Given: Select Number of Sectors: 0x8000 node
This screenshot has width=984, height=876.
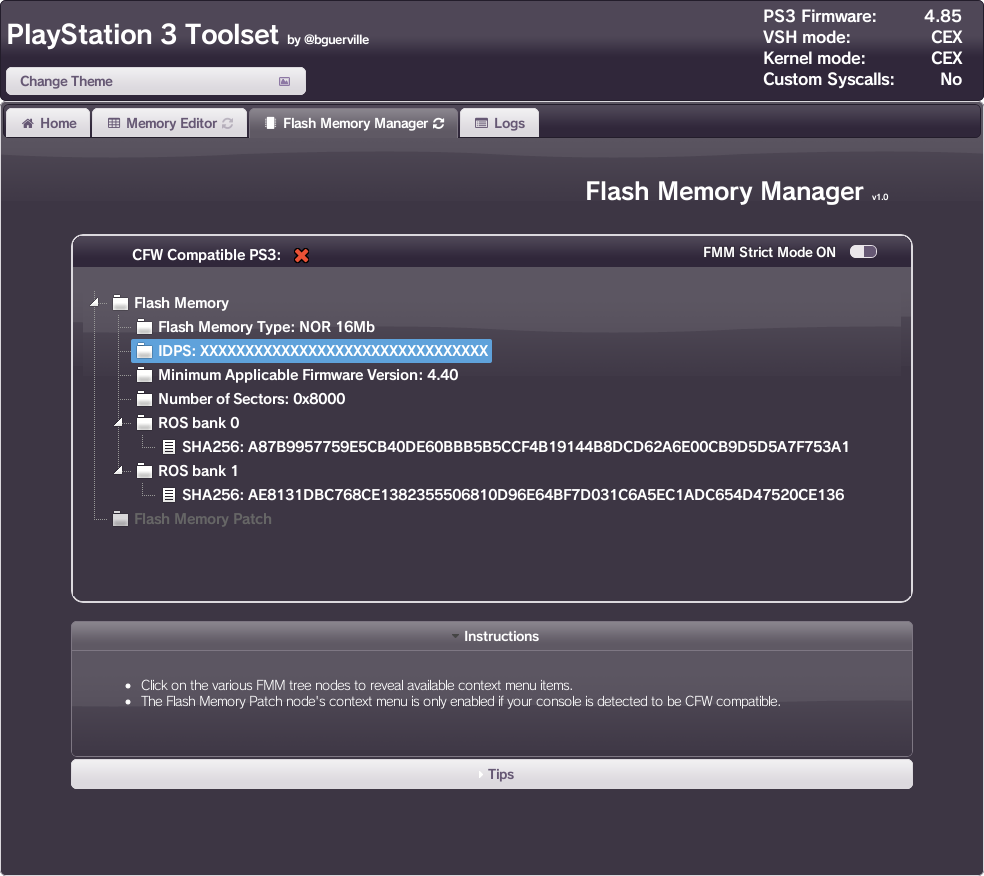Looking at the screenshot, I should 252,399.
